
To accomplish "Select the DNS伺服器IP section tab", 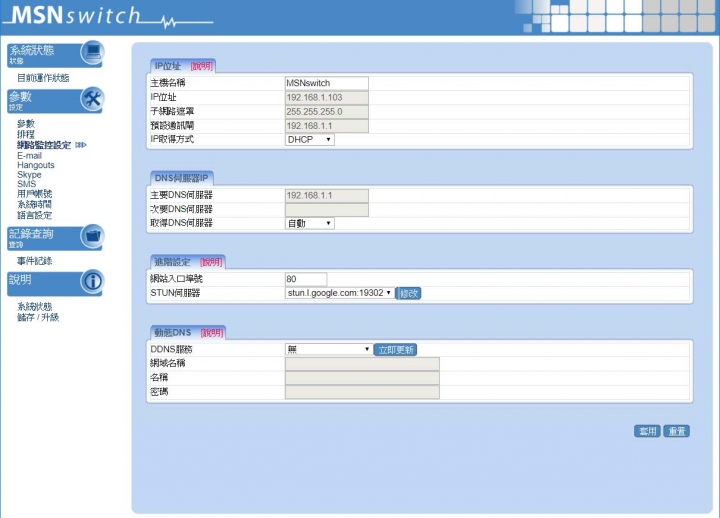I will pyautogui.click(x=181, y=178).
